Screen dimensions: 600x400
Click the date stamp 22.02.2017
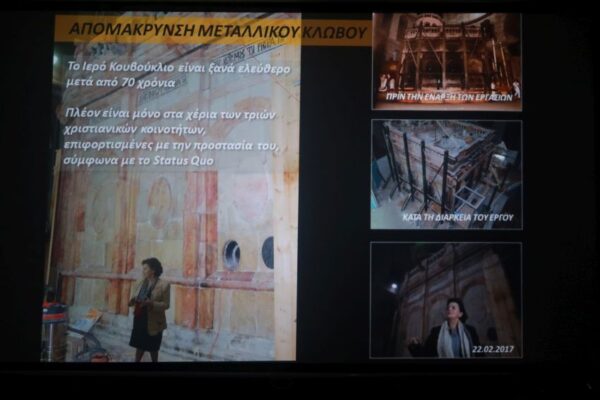tap(490, 349)
